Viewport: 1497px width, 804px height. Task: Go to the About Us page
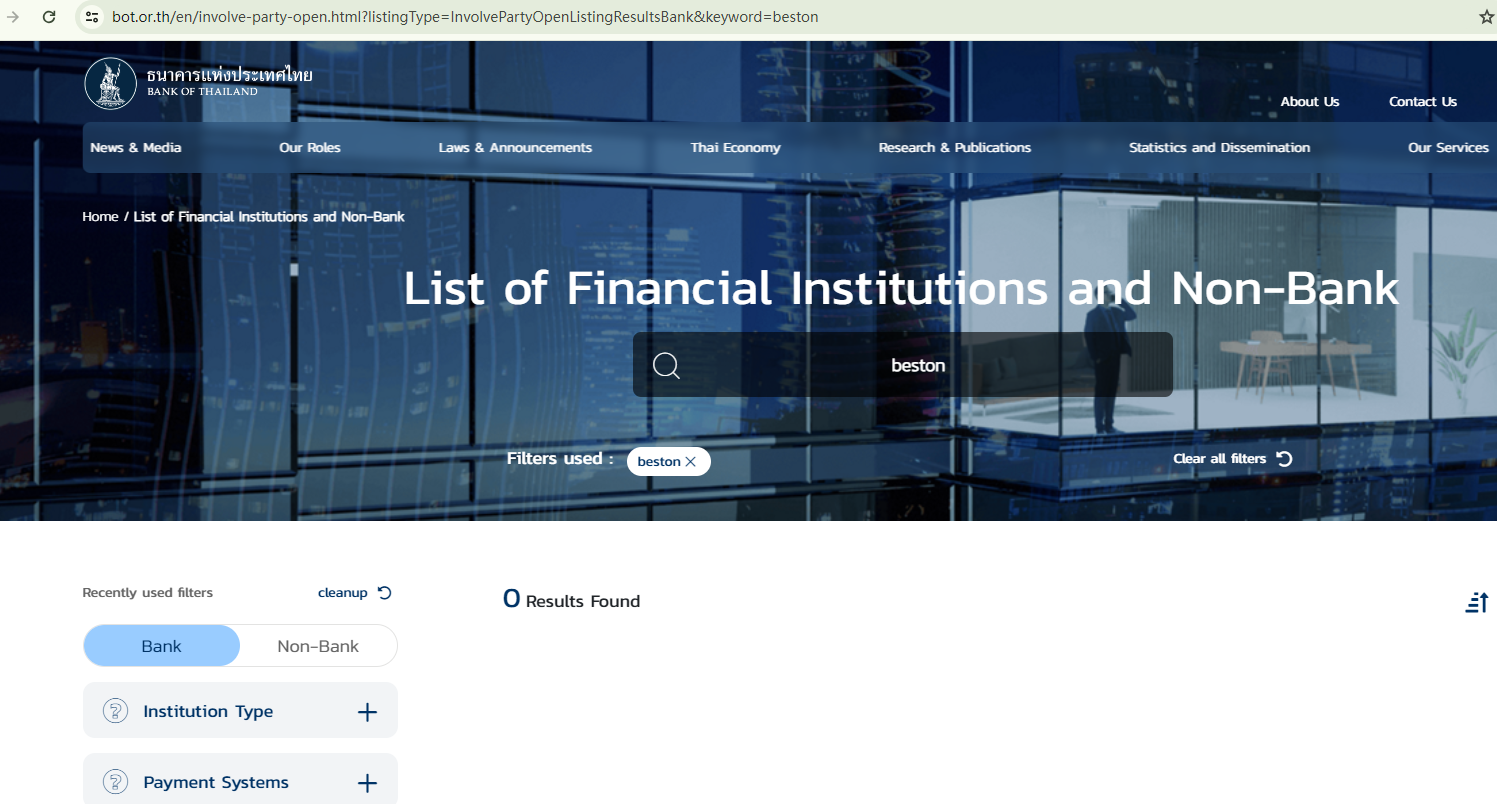click(x=1310, y=102)
